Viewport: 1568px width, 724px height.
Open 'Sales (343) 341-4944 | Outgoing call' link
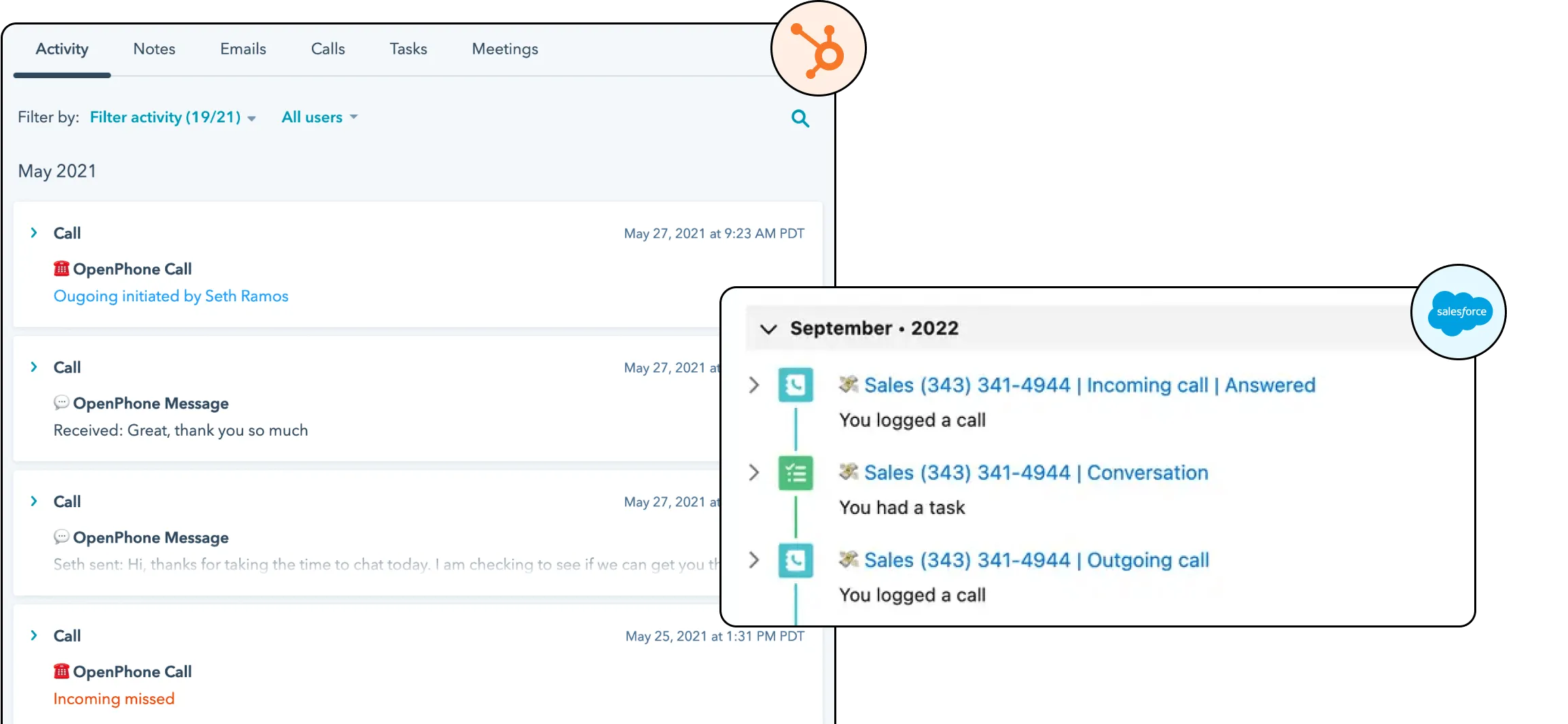(x=1037, y=561)
